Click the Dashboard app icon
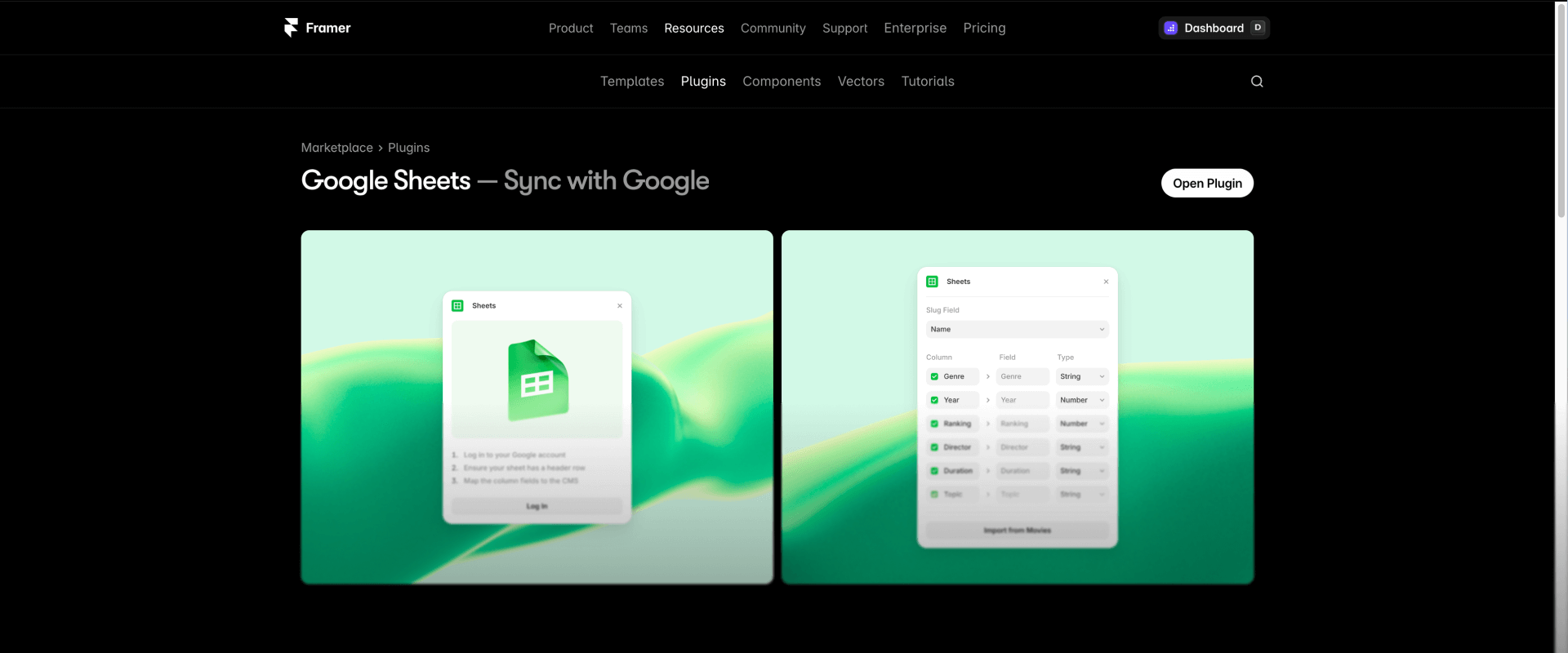The width and height of the screenshot is (1568, 653). [x=1170, y=28]
